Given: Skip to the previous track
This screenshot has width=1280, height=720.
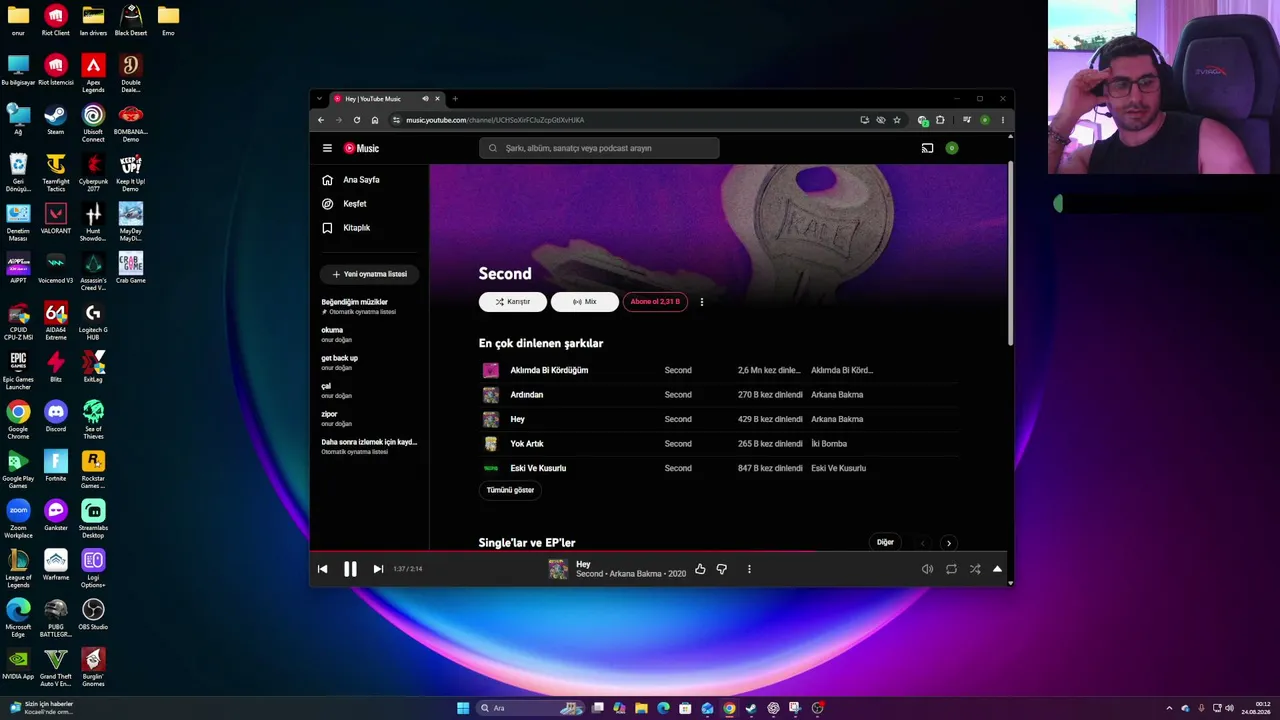Looking at the screenshot, I should (322, 569).
